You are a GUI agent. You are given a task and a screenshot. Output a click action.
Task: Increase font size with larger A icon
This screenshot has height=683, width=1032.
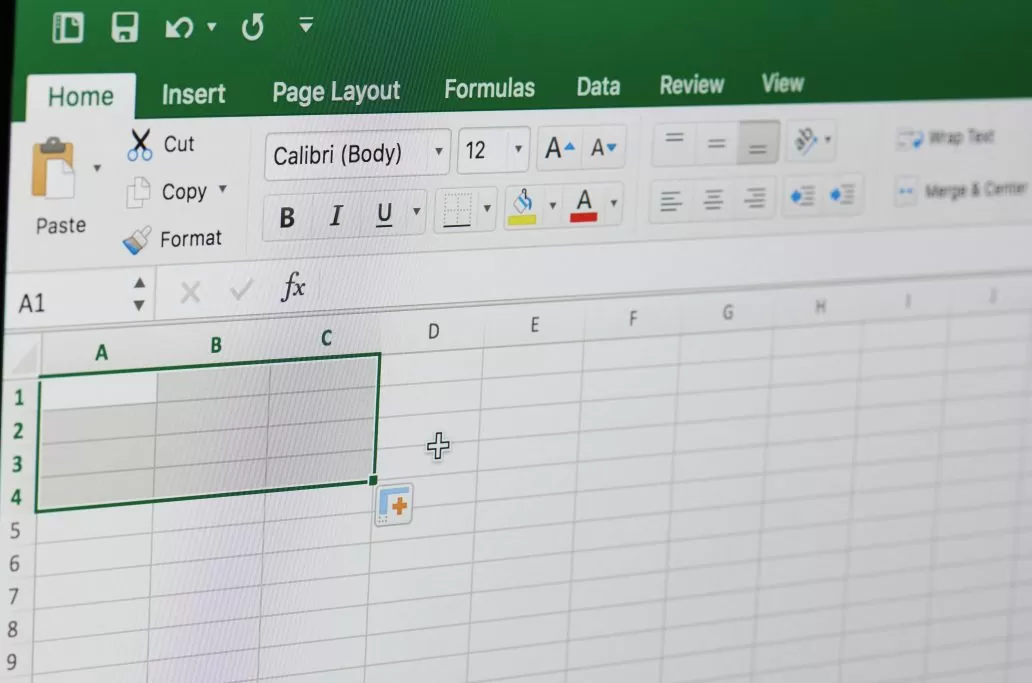[x=559, y=150]
